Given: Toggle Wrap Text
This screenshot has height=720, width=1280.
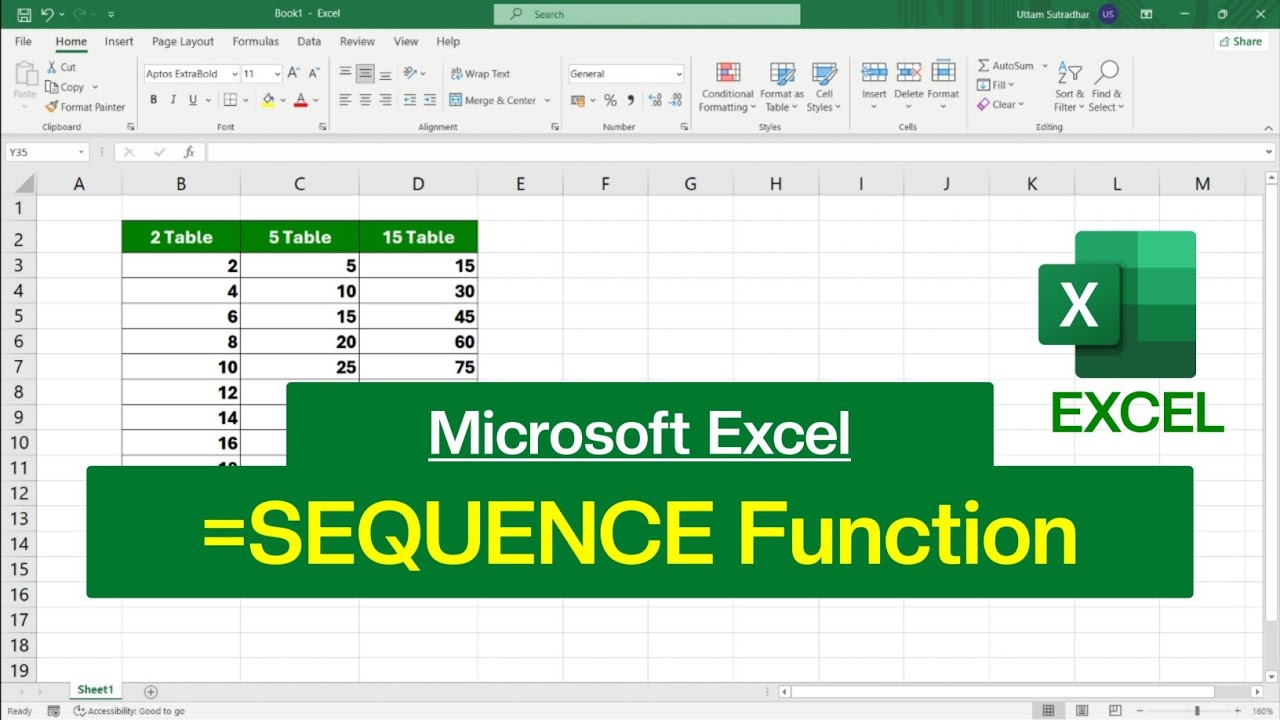Looking at the screenshot, I should point(480,74).
